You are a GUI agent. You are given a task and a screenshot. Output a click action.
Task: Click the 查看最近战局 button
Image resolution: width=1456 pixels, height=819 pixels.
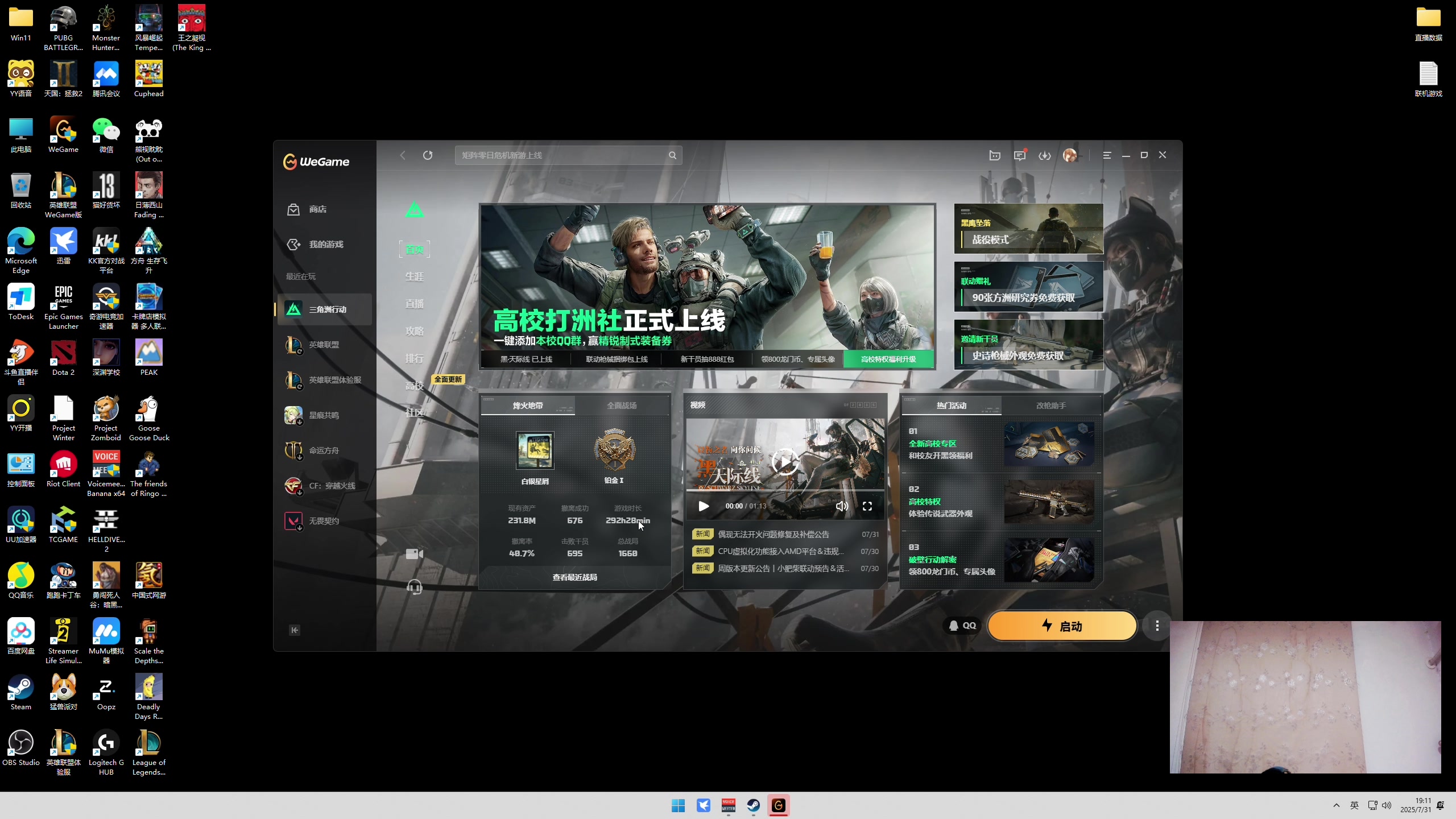pyautogui.click(x=574, y=577)
